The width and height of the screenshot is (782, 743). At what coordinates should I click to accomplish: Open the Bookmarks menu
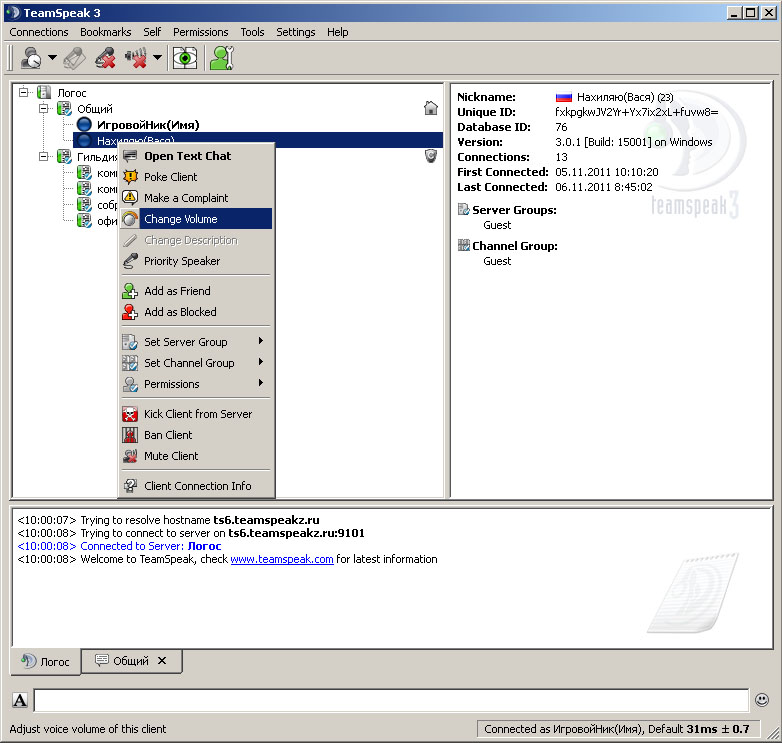(x=106, y=32)
